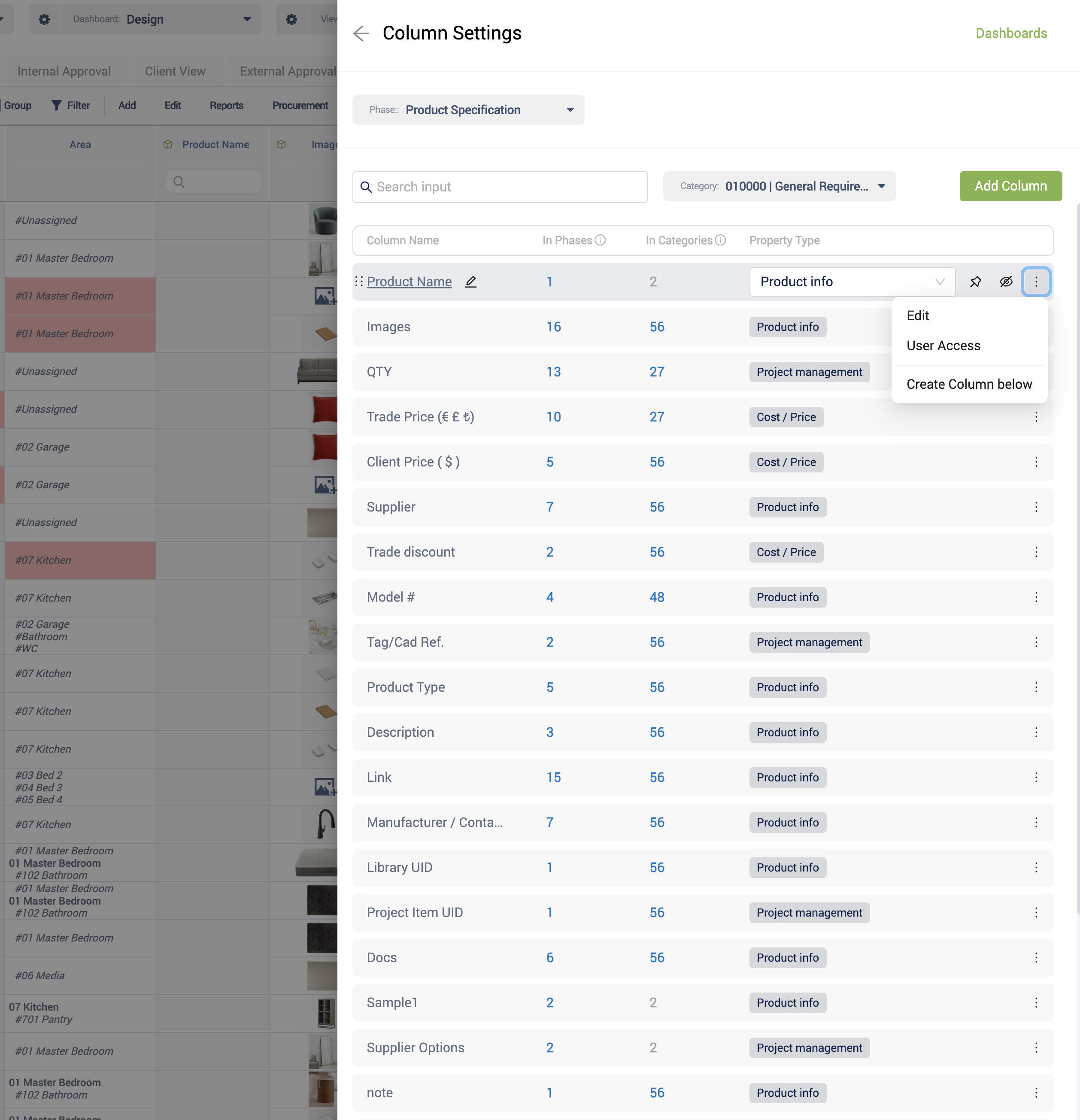This screenshot has width=1080, height=1120.
Task: Open the Phase Product Specification dropdown
Action: [x=468, y=110]
